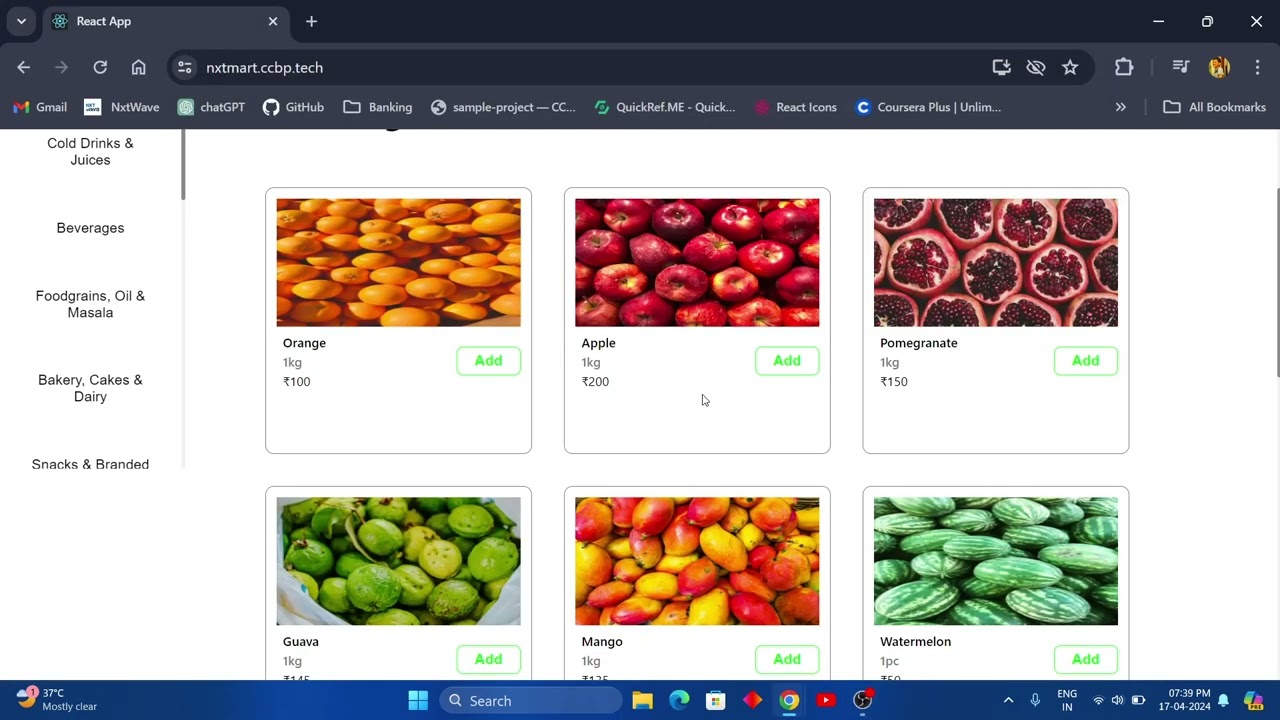
Task: Click the Pomegranate product image
Action: point(996,262)
